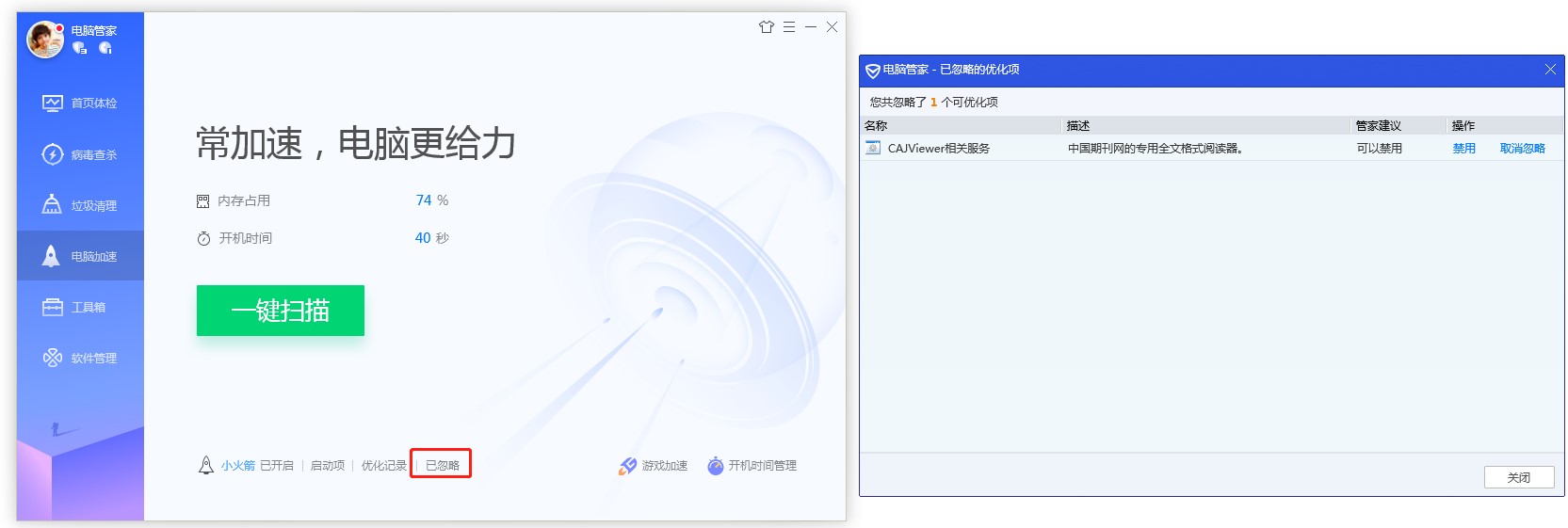Open 优化记录 at the bottom

pos(384,466)
